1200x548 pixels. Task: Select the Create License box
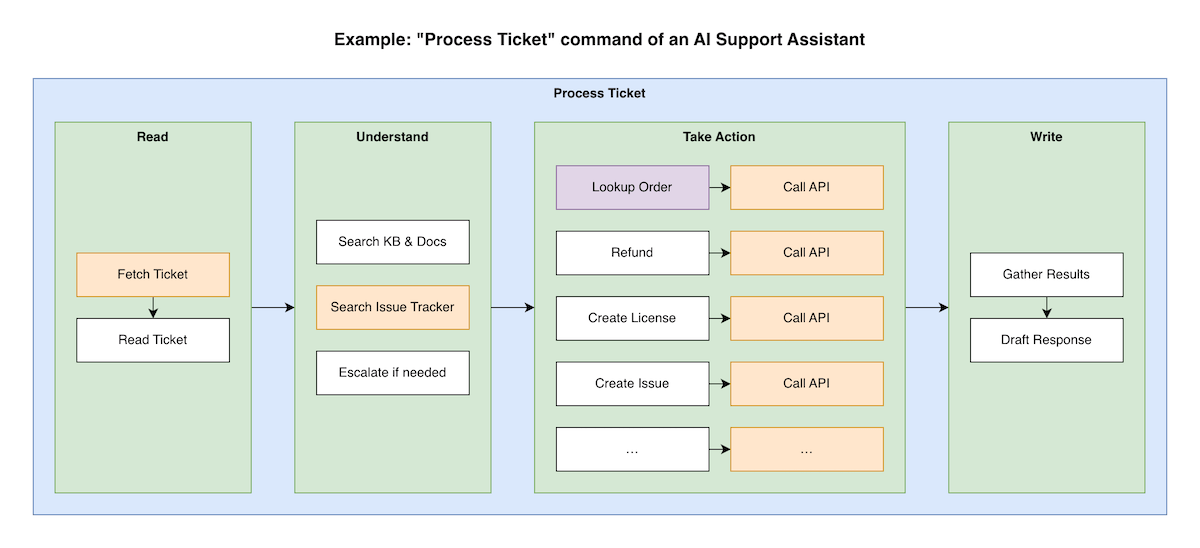click(632, 318)
